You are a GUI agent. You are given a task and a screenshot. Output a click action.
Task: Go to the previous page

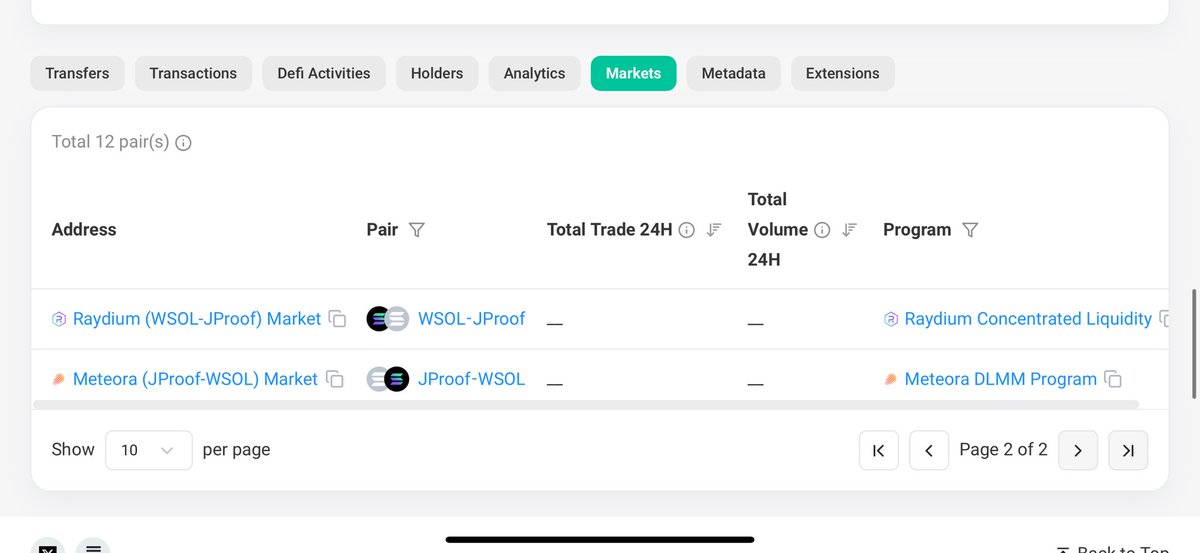pyautogui.click(x=928, y=450)
